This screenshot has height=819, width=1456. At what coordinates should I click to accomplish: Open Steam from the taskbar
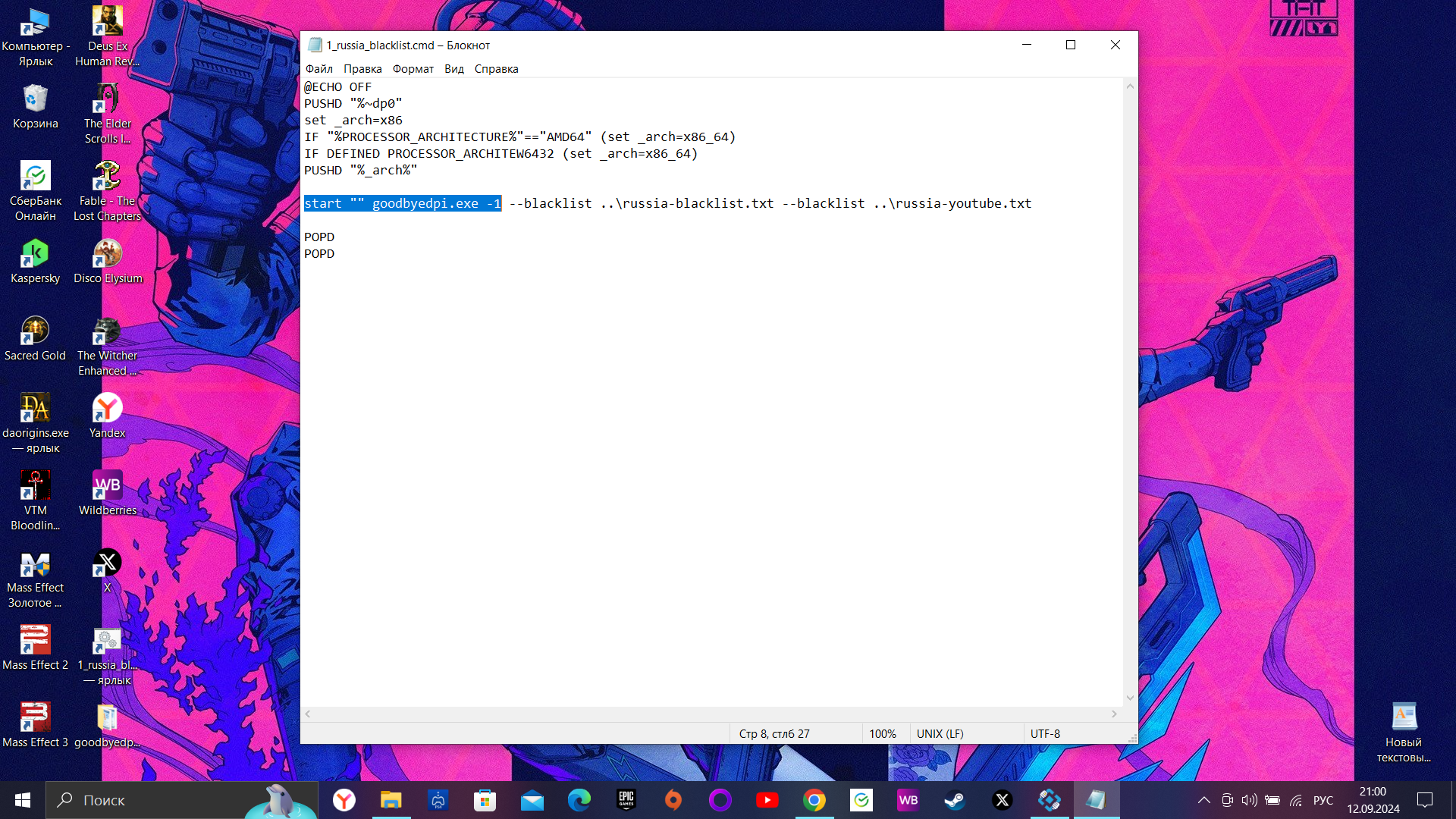click(x=955, y=800)
